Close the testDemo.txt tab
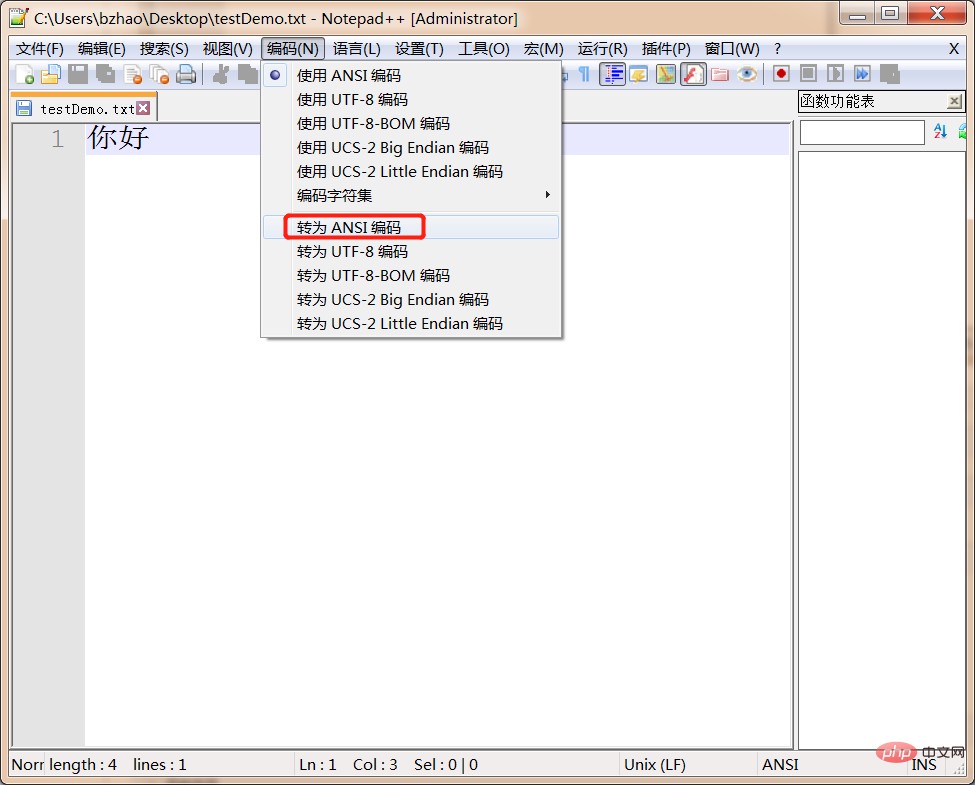 coord(144,108)
